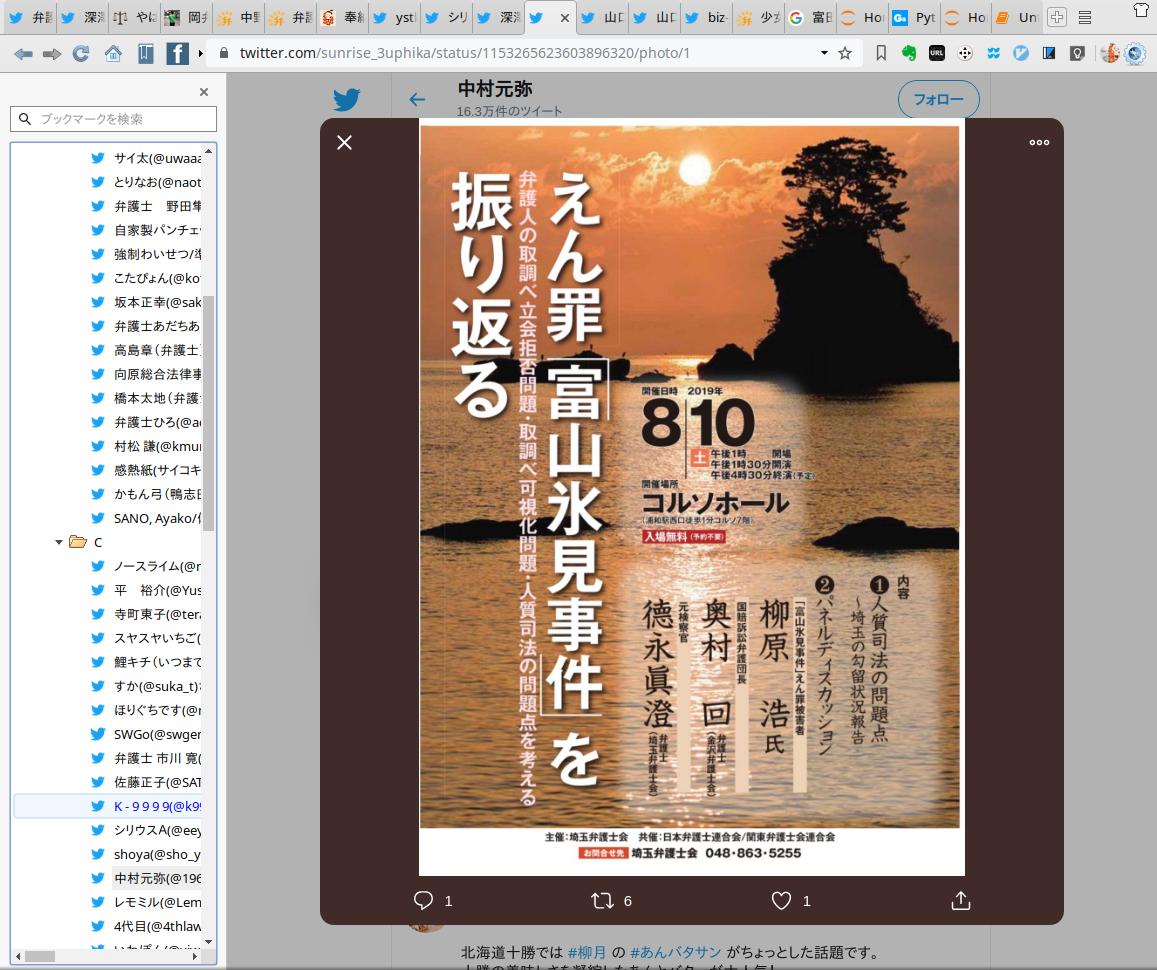Click the bookmark ribbon extension icon
The image size is (1157, 970).
pyautogui.click(x=881, y=53)
